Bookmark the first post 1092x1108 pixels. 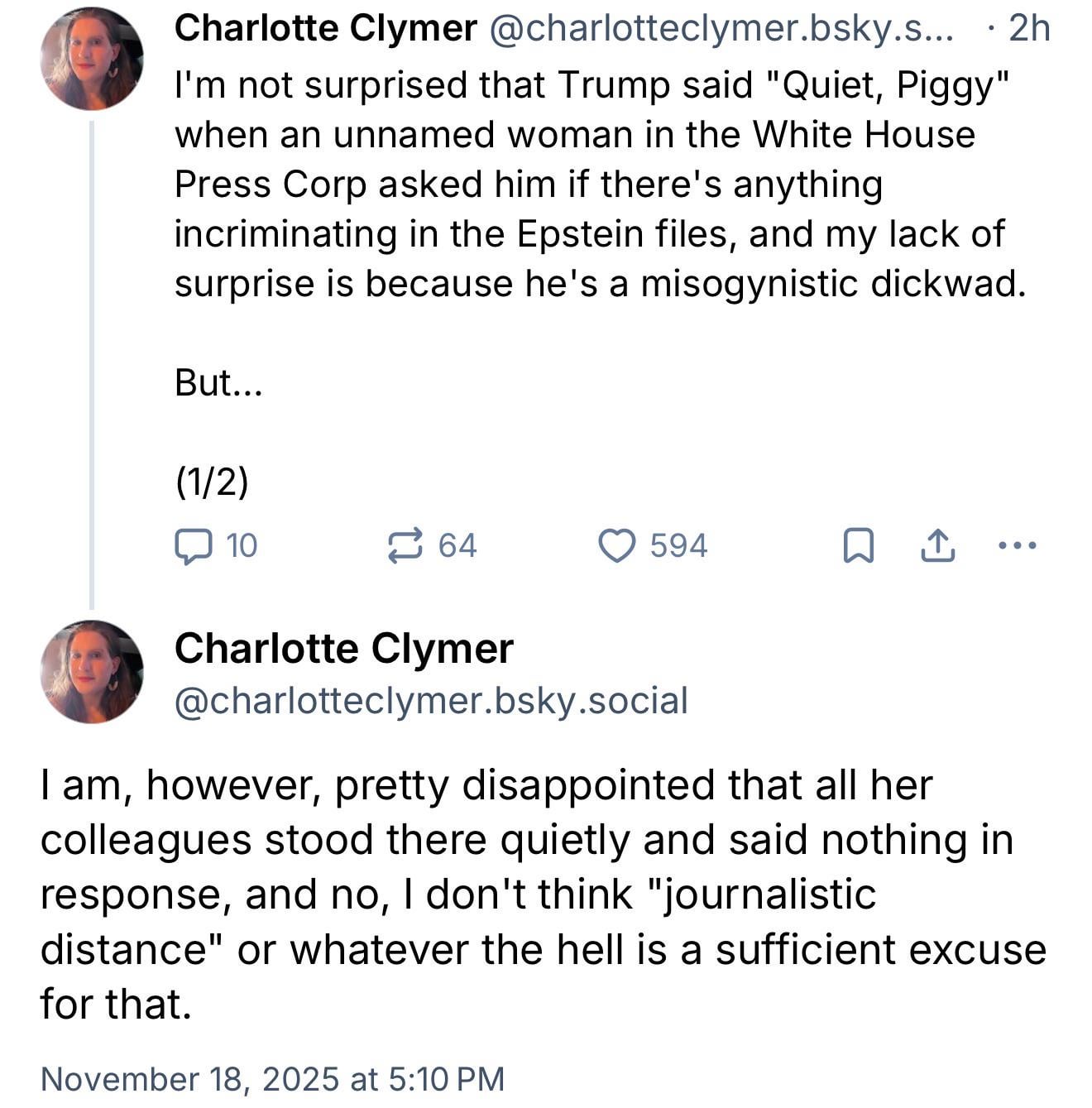pos(858,546)
